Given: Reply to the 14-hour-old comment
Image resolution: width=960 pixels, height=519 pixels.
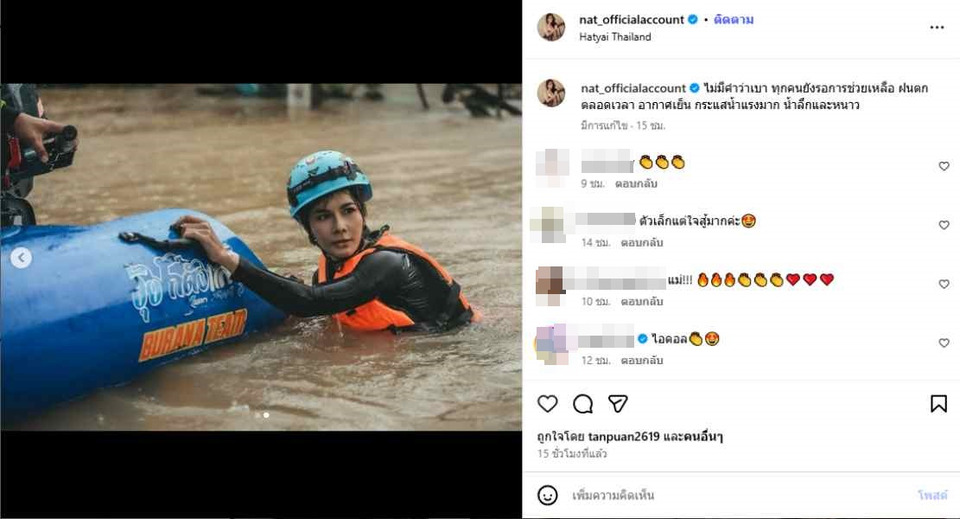Looking at the screenshot, I should (642, 243).
